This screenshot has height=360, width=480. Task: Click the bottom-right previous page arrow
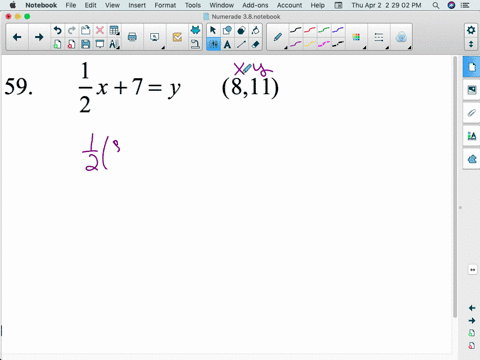click(x=472, y=308)
